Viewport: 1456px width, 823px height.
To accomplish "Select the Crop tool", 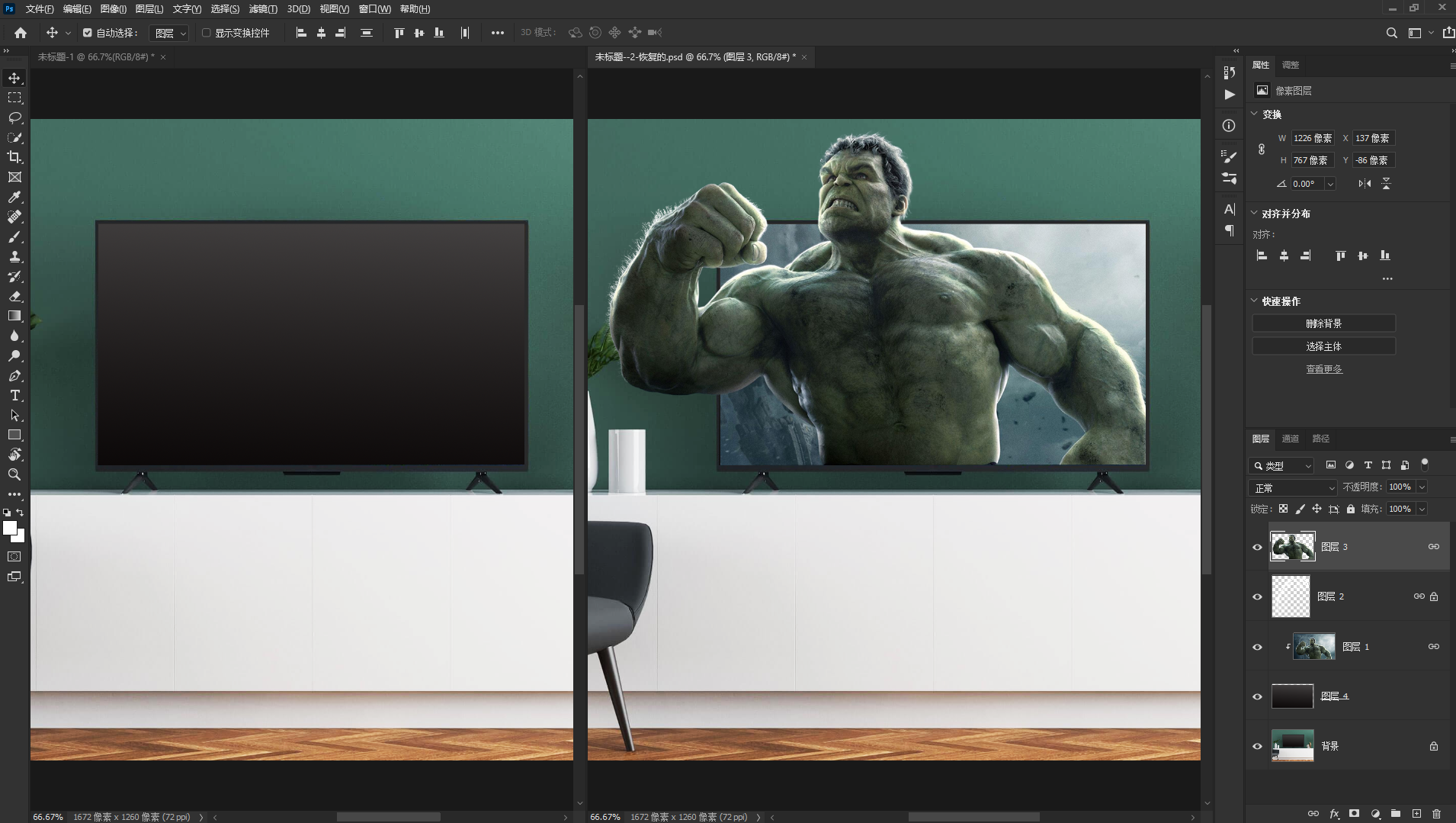I will 14,157.
